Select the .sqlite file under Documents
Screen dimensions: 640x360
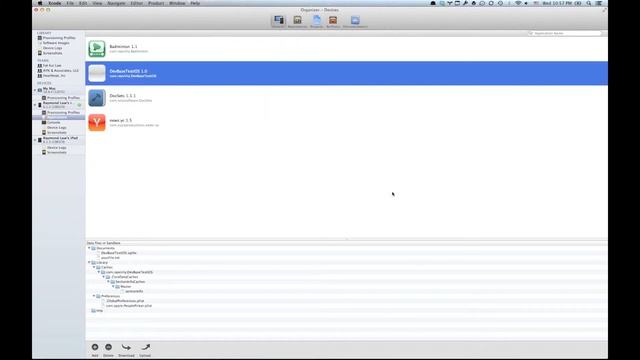(118, 253)
